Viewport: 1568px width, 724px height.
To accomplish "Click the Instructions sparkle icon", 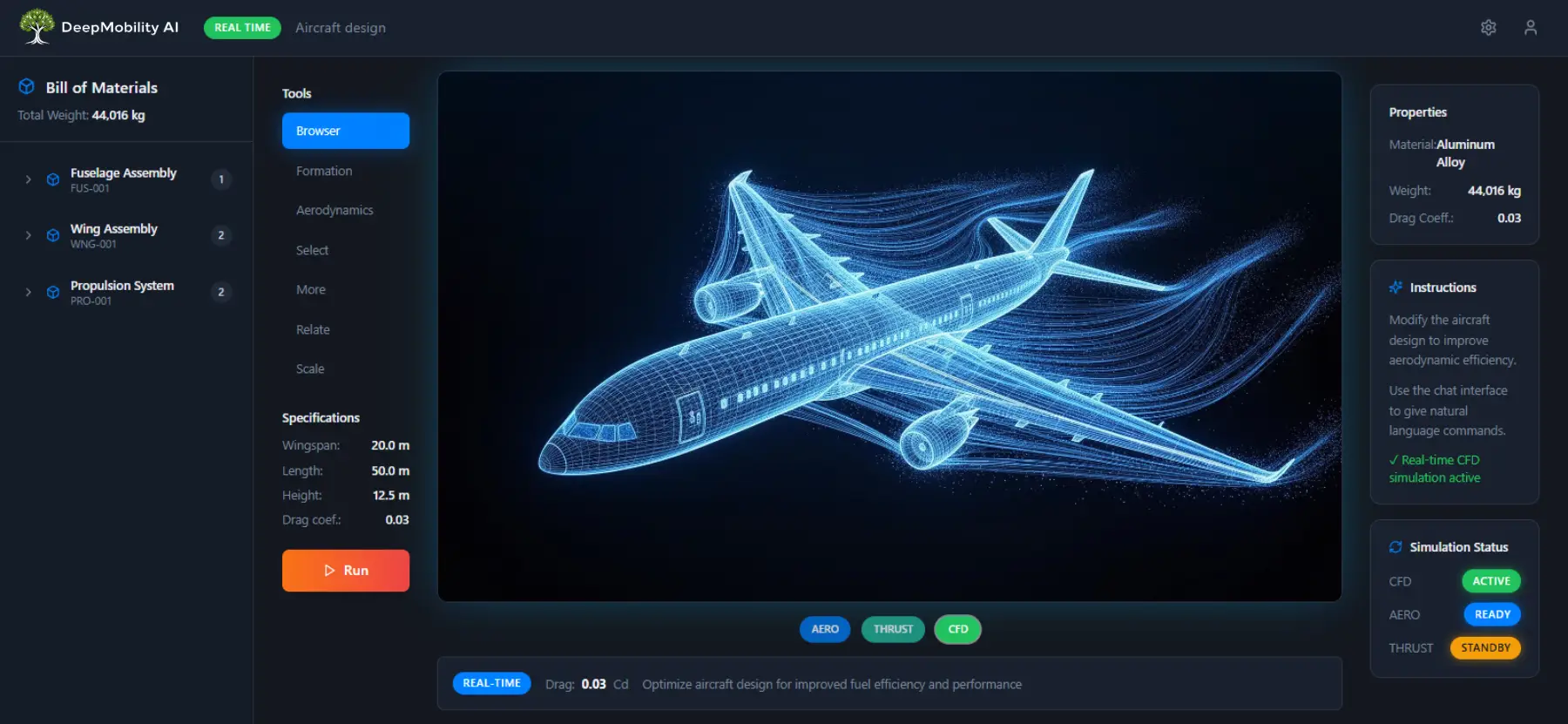I will pyautogui.click(x=1396, y=288).
